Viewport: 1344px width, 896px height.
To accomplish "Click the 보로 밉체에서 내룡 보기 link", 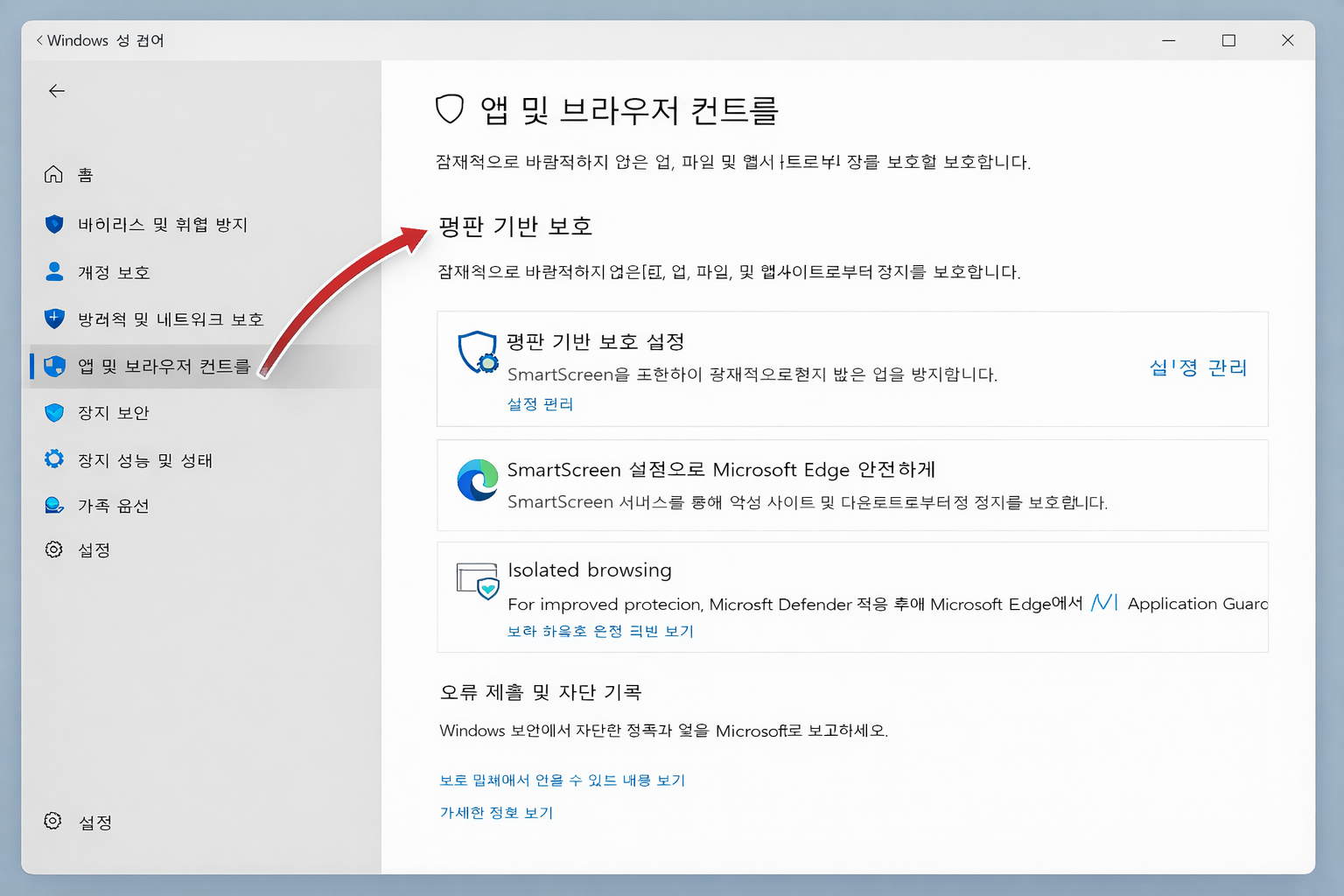I will coord(563,780).
